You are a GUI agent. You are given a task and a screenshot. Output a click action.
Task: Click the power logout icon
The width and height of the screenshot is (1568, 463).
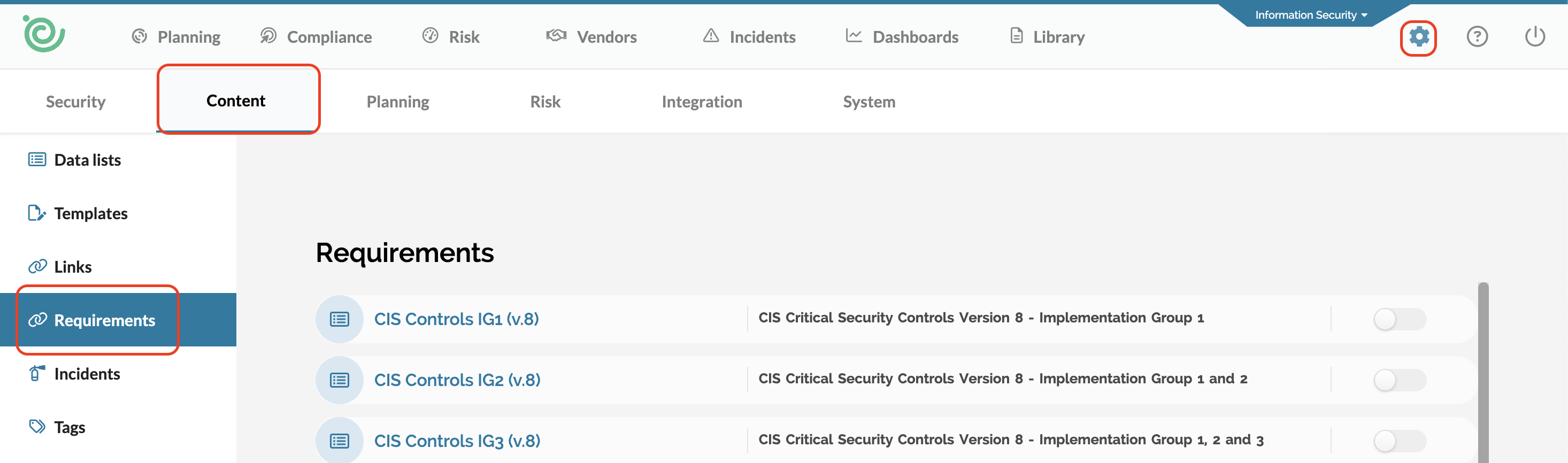[1534, 37]
